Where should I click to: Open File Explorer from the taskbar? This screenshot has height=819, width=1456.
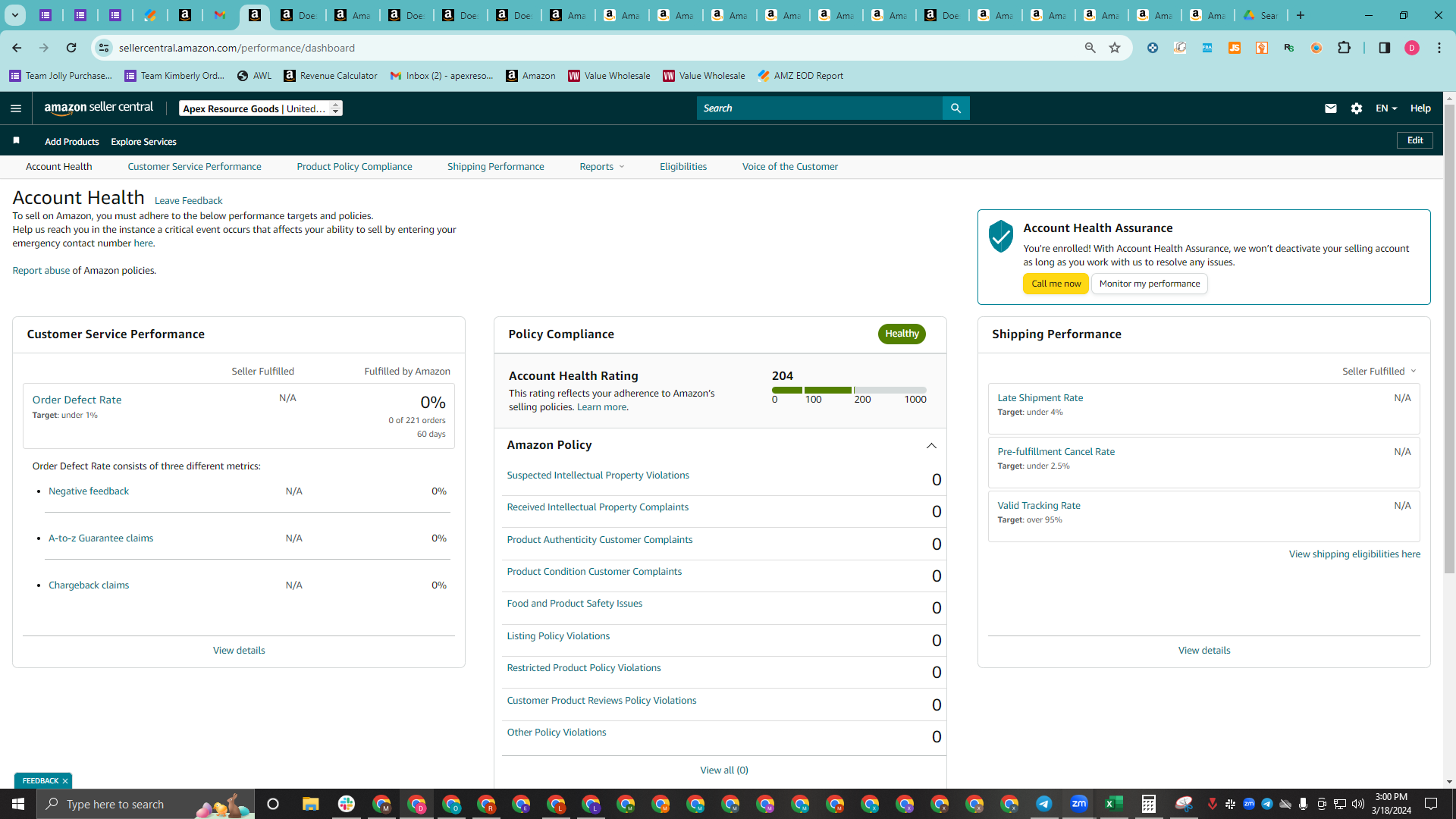tap(311, 804)
